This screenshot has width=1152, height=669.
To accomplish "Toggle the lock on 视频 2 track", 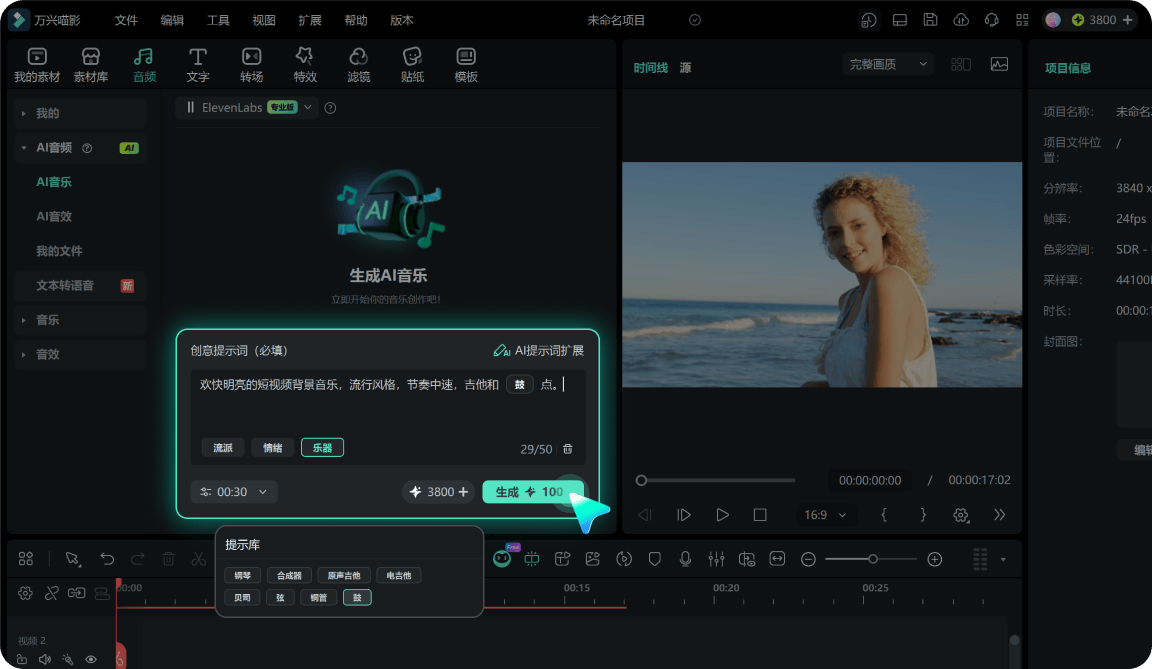I will (x=22, y=659).
